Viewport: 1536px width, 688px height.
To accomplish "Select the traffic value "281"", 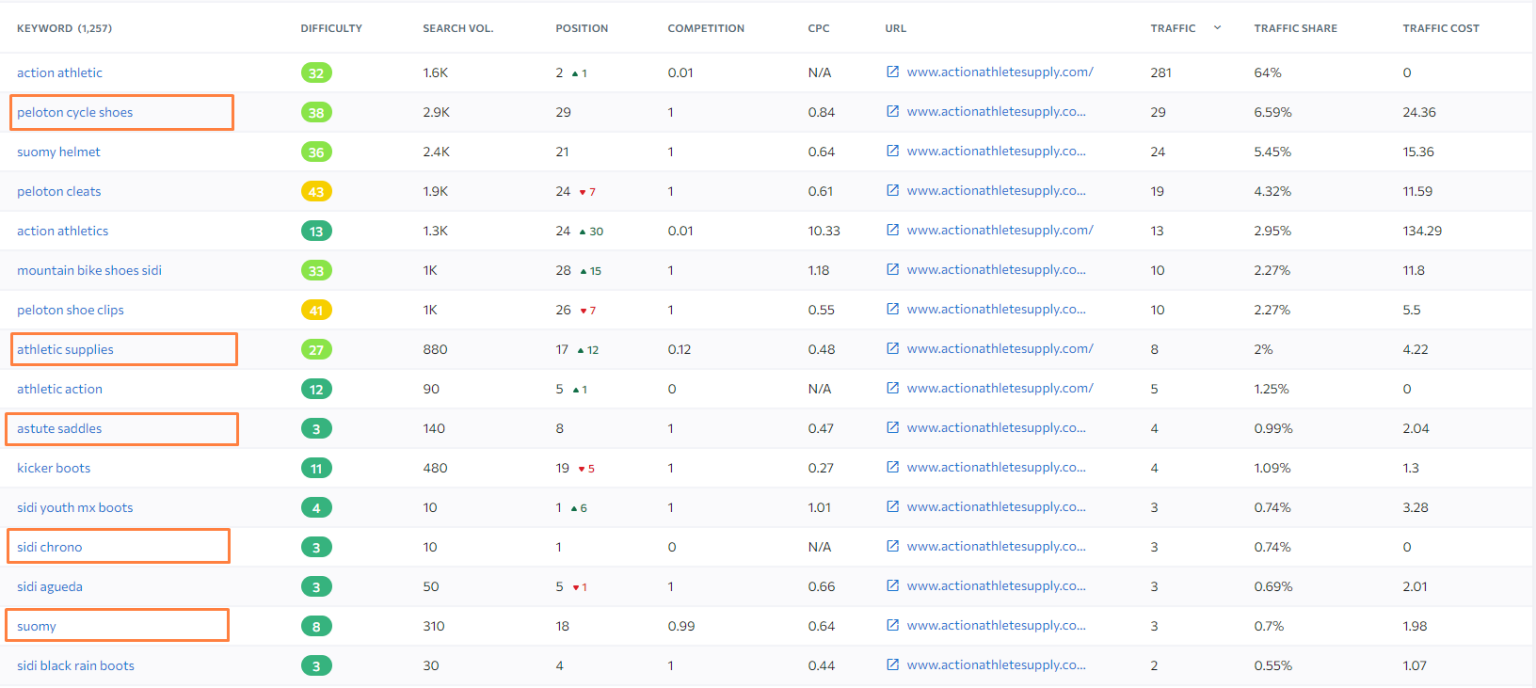I will (1161, 73).
